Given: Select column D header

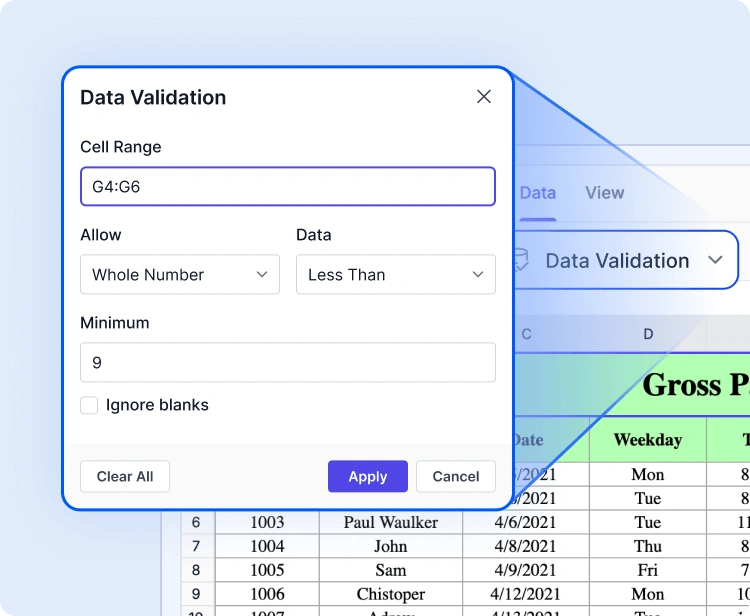Looking at the screenshot, I should pos(648,334).
